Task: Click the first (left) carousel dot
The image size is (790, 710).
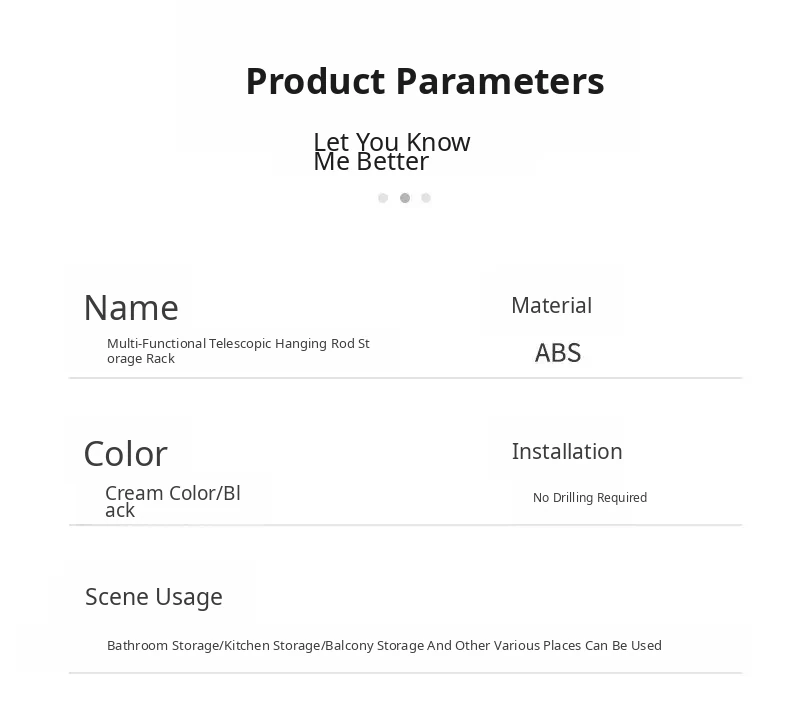Action: [383, 198]
